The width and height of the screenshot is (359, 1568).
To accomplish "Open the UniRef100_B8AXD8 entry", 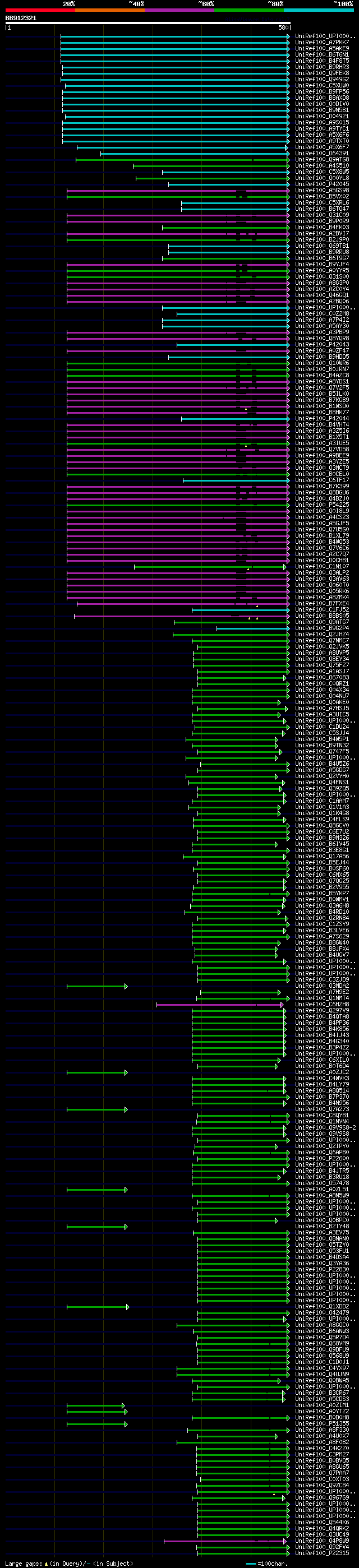I will pyautogui.click(x=323, y=98).
